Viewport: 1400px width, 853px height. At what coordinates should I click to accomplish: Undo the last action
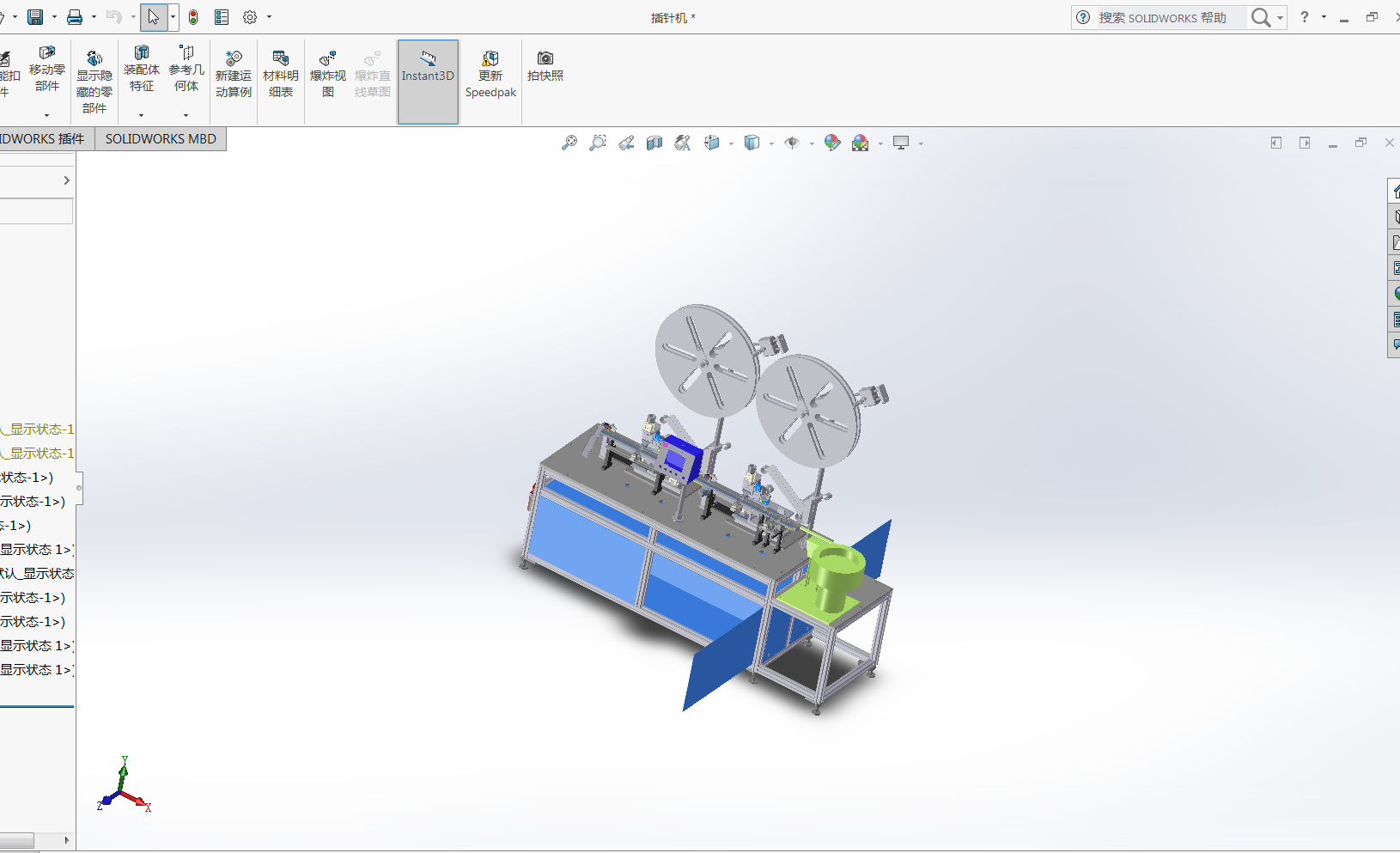point(113,17)
